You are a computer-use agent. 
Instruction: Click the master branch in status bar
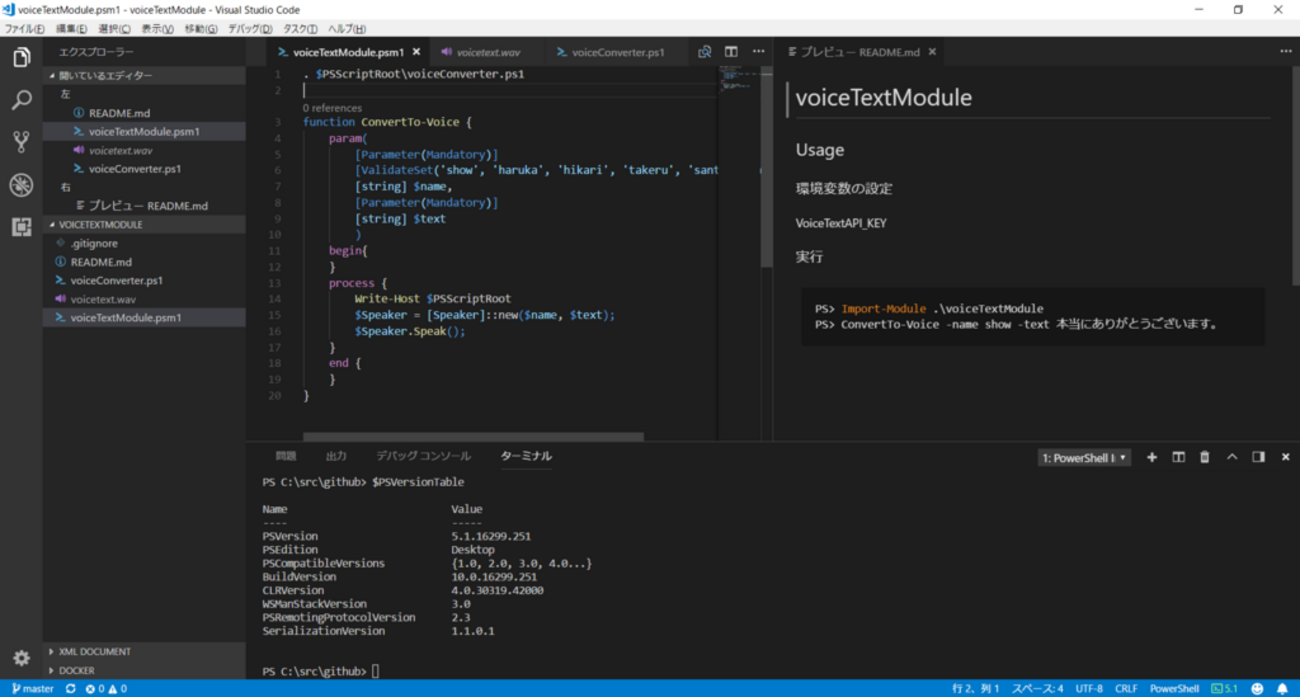click(32, 688)
